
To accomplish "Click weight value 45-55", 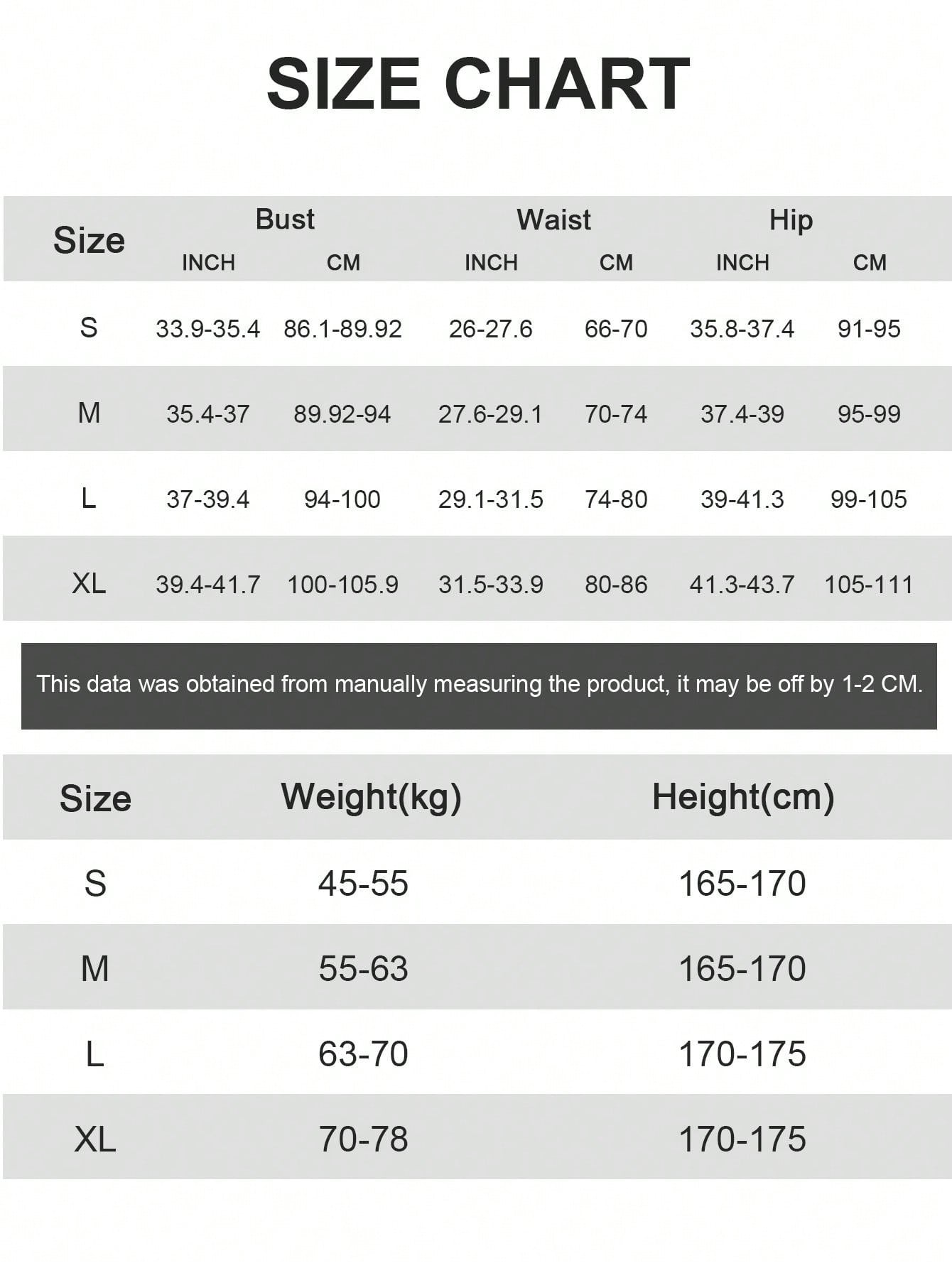I will coord(363,884).
